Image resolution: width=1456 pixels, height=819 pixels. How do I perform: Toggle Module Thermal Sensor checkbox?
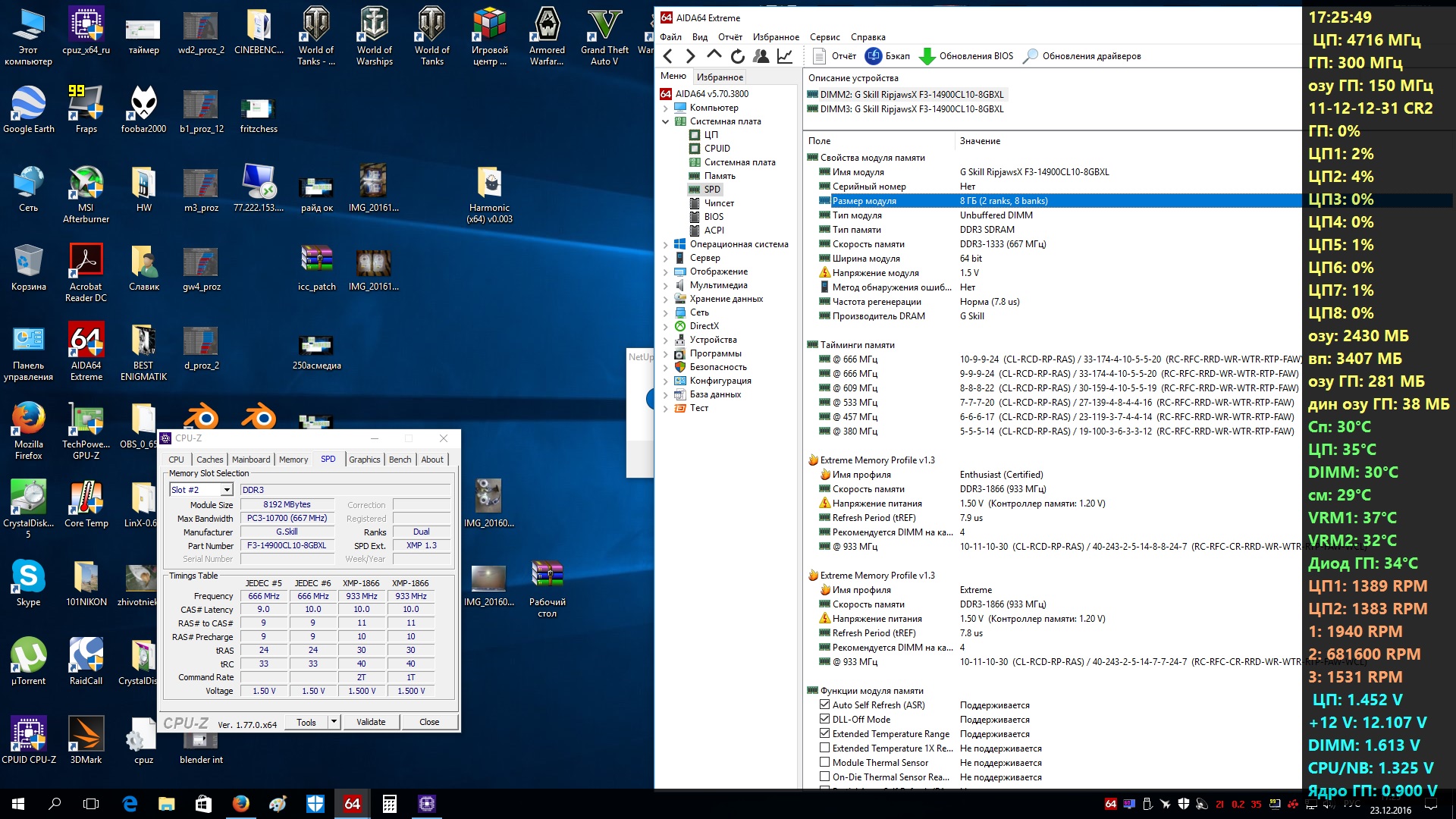click(824, 762)
